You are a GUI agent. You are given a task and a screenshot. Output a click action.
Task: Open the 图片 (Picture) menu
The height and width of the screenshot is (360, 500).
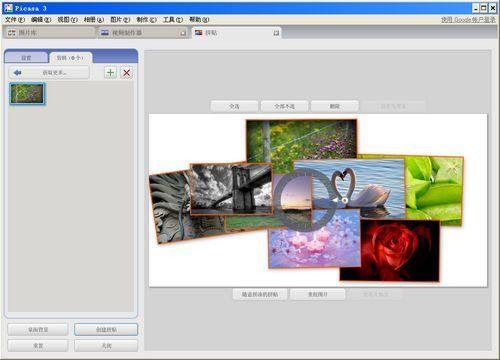[120, 20]
